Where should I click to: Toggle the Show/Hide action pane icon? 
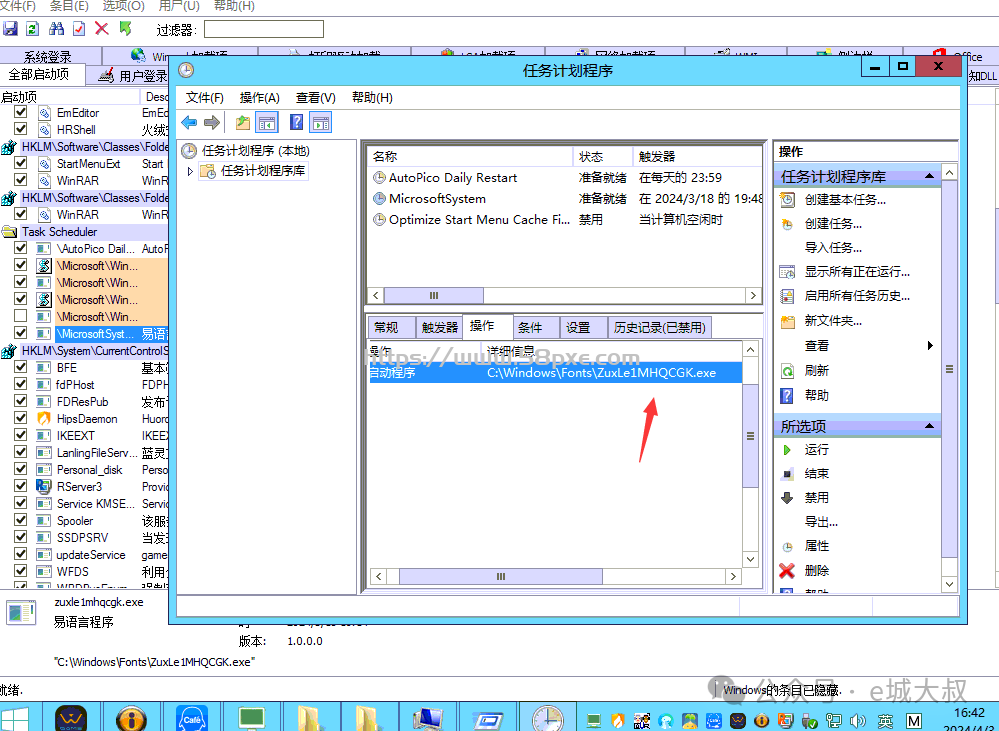[x=320, y=122]
